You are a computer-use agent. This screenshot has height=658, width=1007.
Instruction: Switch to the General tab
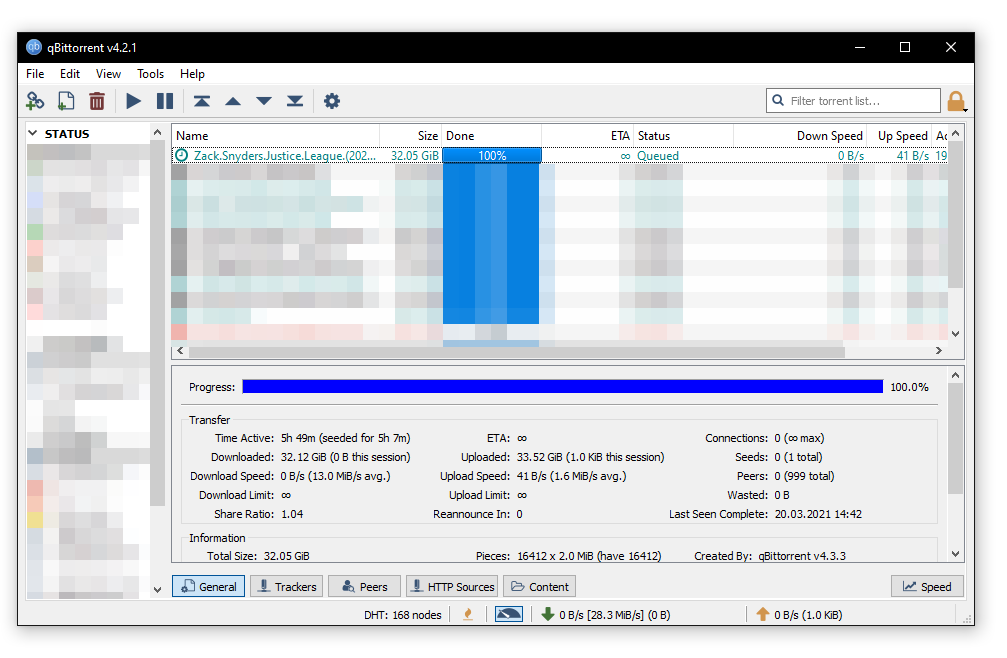(x=208, y=586)
